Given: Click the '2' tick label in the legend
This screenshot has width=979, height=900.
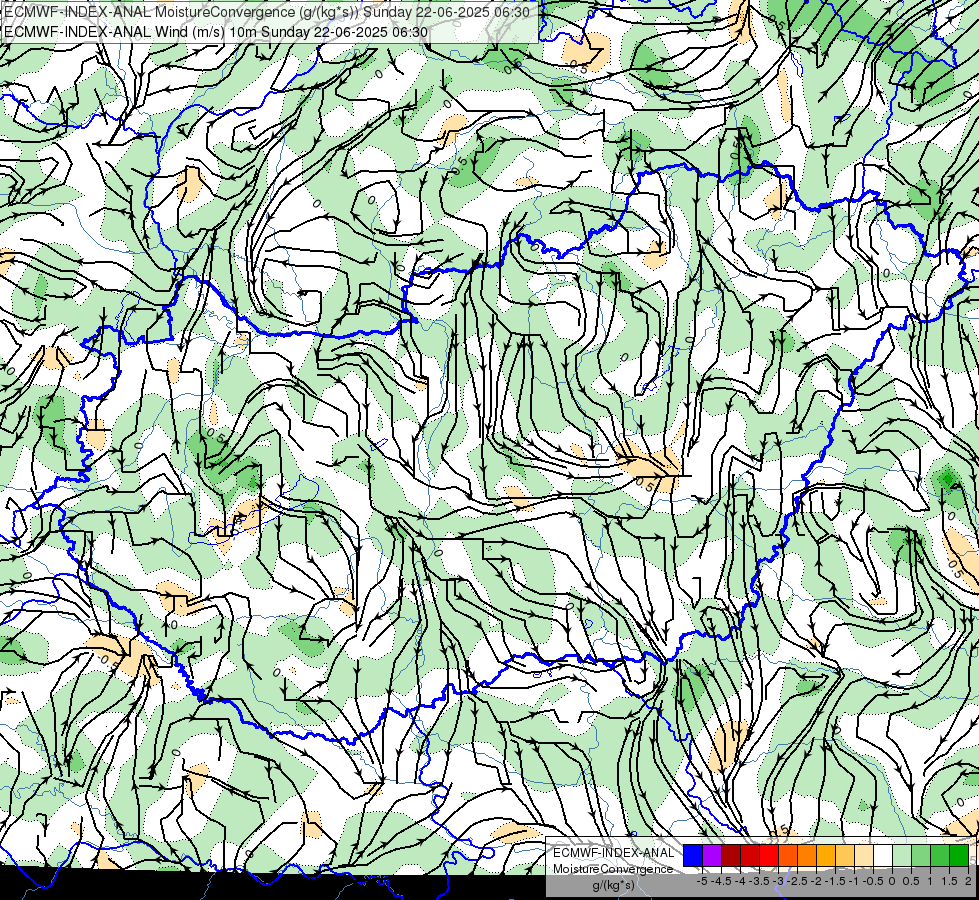Looking at the screenshot, I should [968, 881].
